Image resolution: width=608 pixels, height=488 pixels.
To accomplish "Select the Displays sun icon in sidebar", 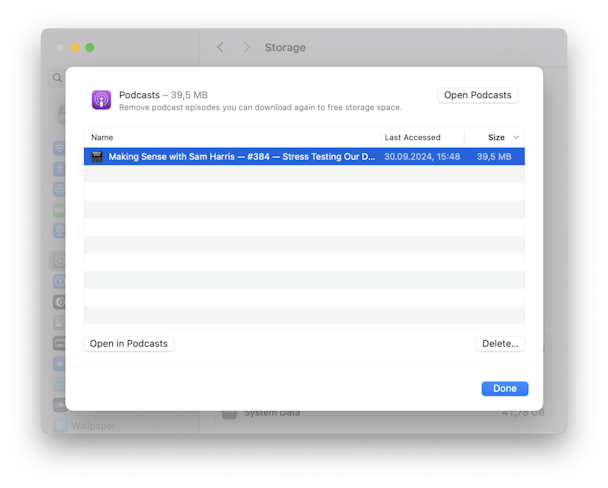I will (59, 364).
